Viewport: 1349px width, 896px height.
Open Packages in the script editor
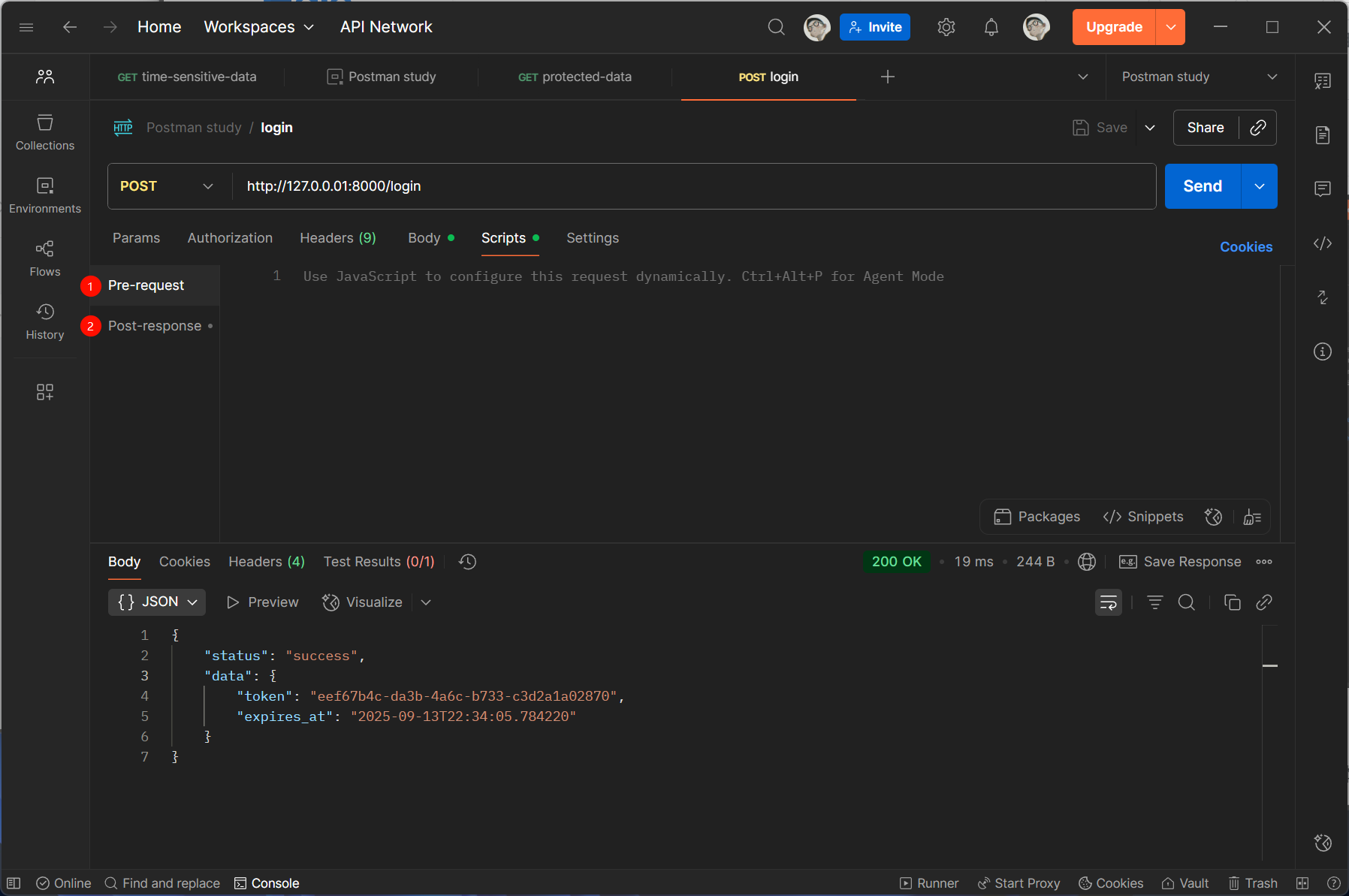tap(1037, 517)
